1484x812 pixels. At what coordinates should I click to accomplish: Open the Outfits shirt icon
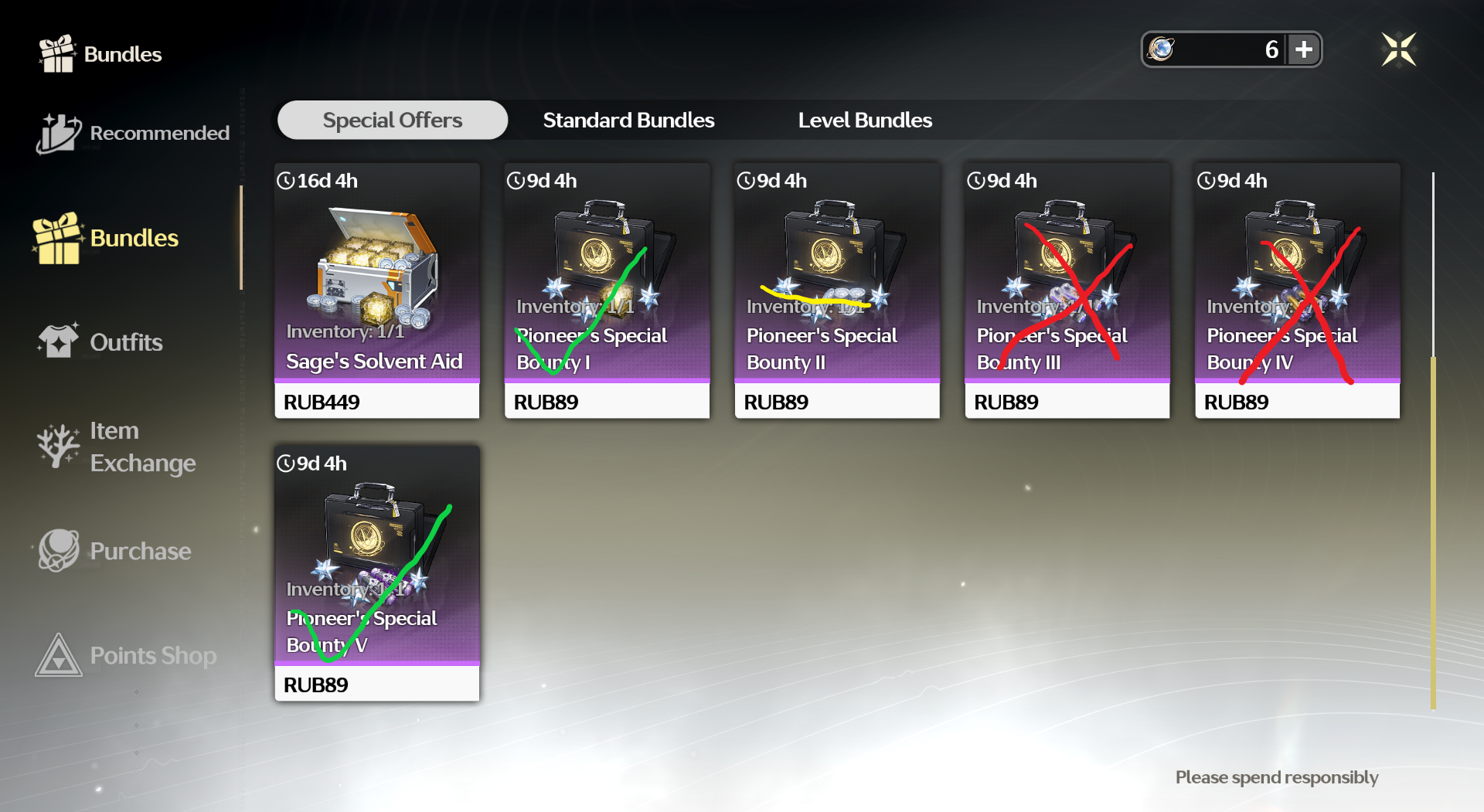[x=58, y=341]
